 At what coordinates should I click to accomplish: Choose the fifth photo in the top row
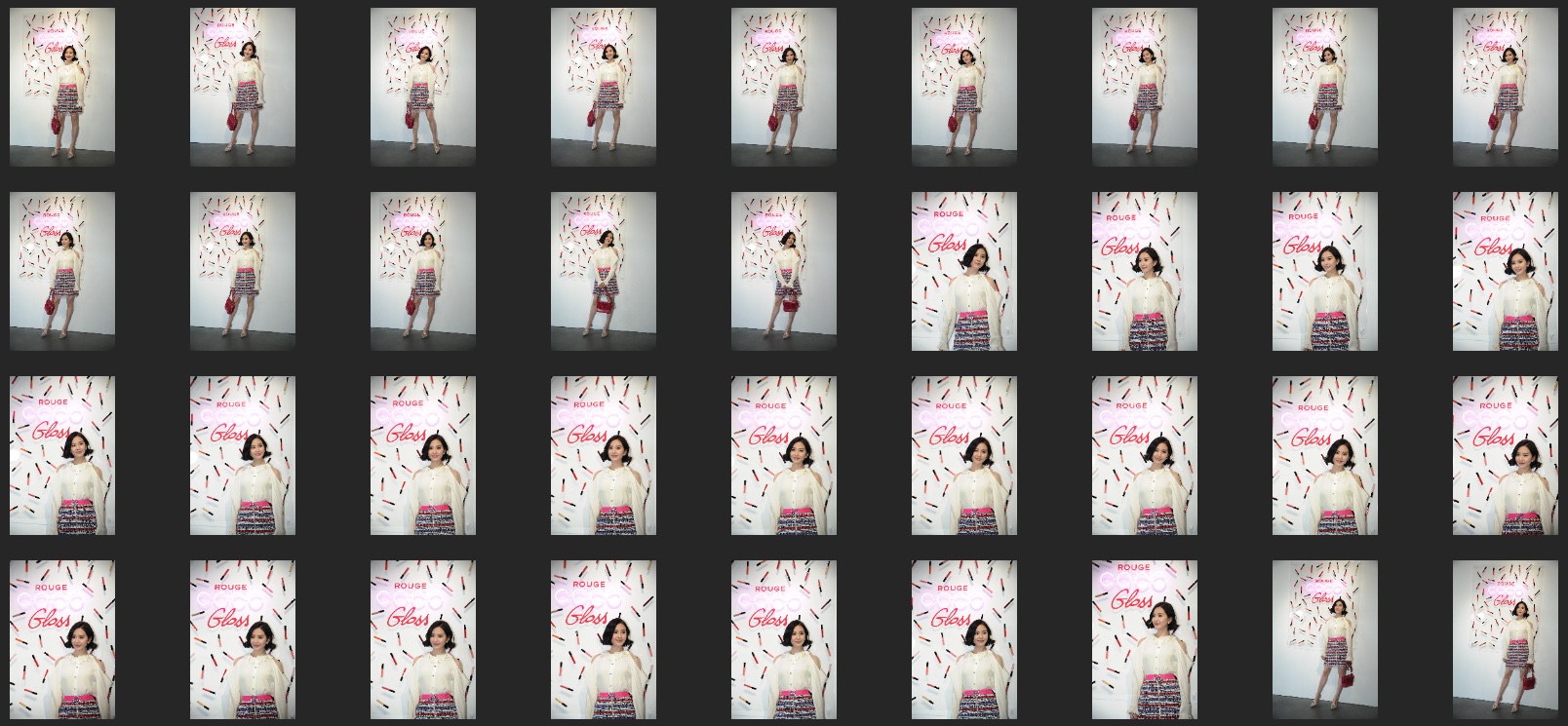pyautogui.click(x=784, y=88)
